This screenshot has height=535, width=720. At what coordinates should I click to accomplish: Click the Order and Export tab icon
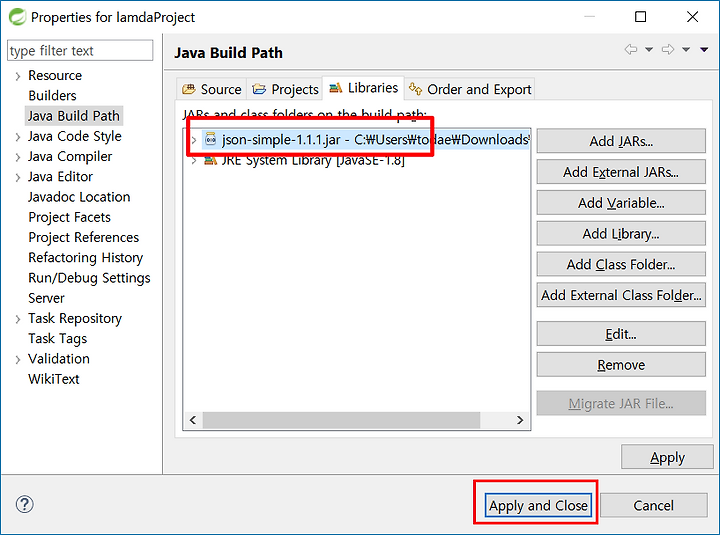pyautogui.click(x=416, y=89)
